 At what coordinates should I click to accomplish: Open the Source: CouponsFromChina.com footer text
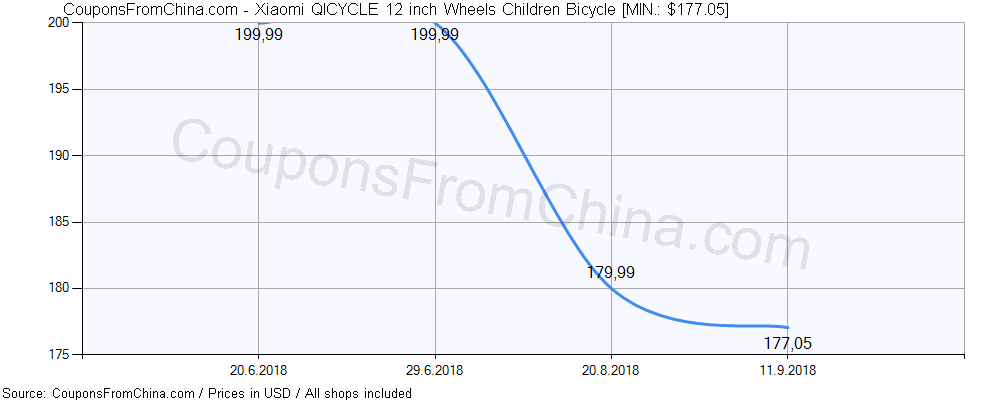(98, 393)
